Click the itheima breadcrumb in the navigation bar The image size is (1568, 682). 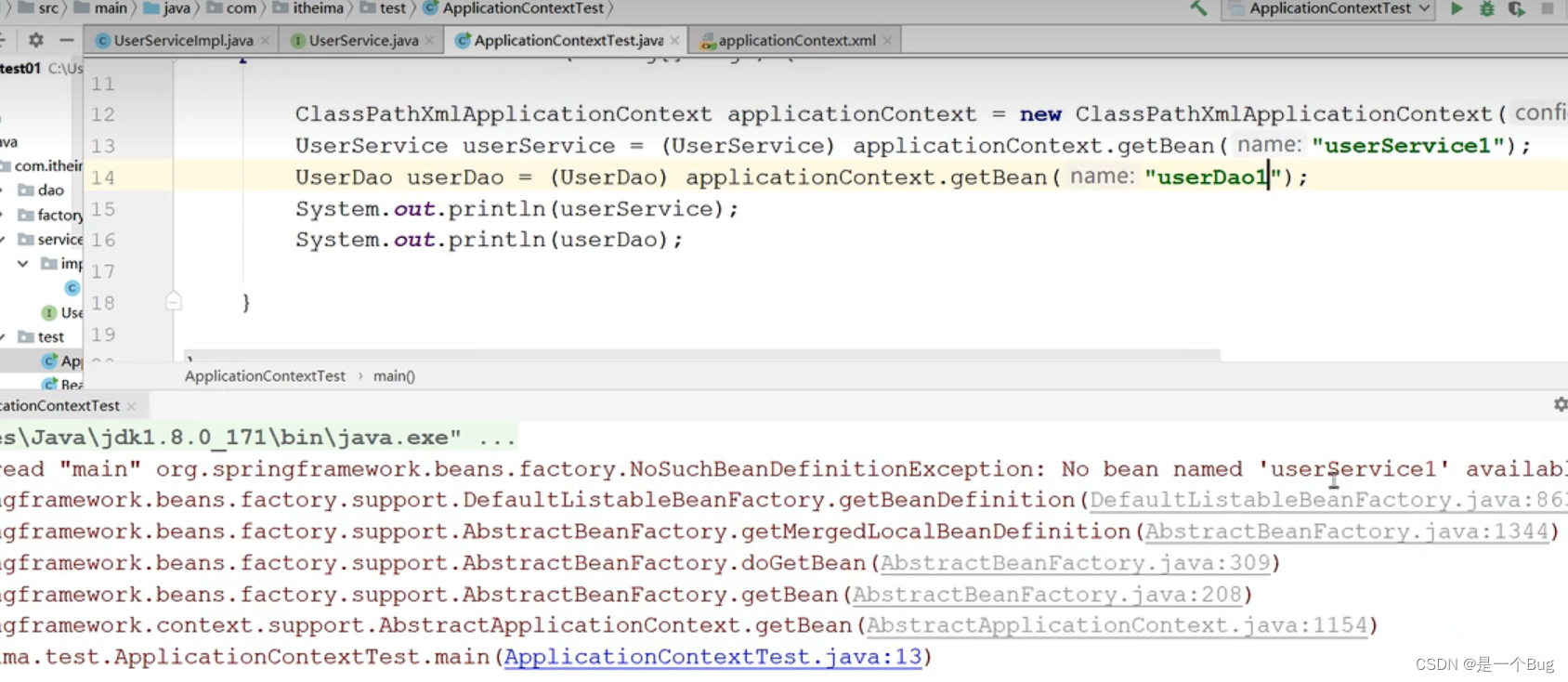click(318, 8)
